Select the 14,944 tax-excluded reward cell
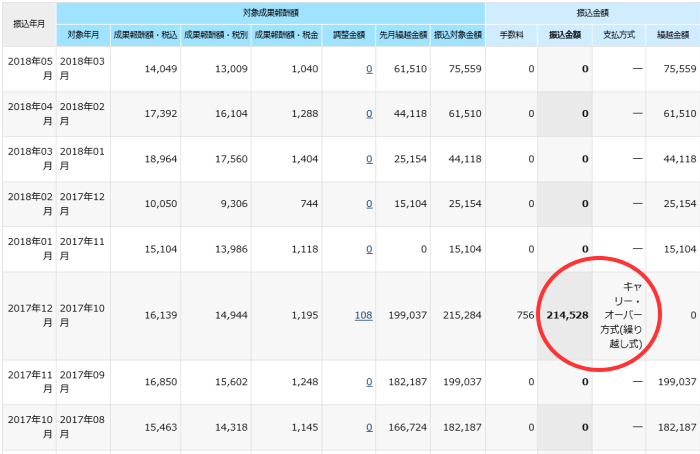 [x=216, y=316]
